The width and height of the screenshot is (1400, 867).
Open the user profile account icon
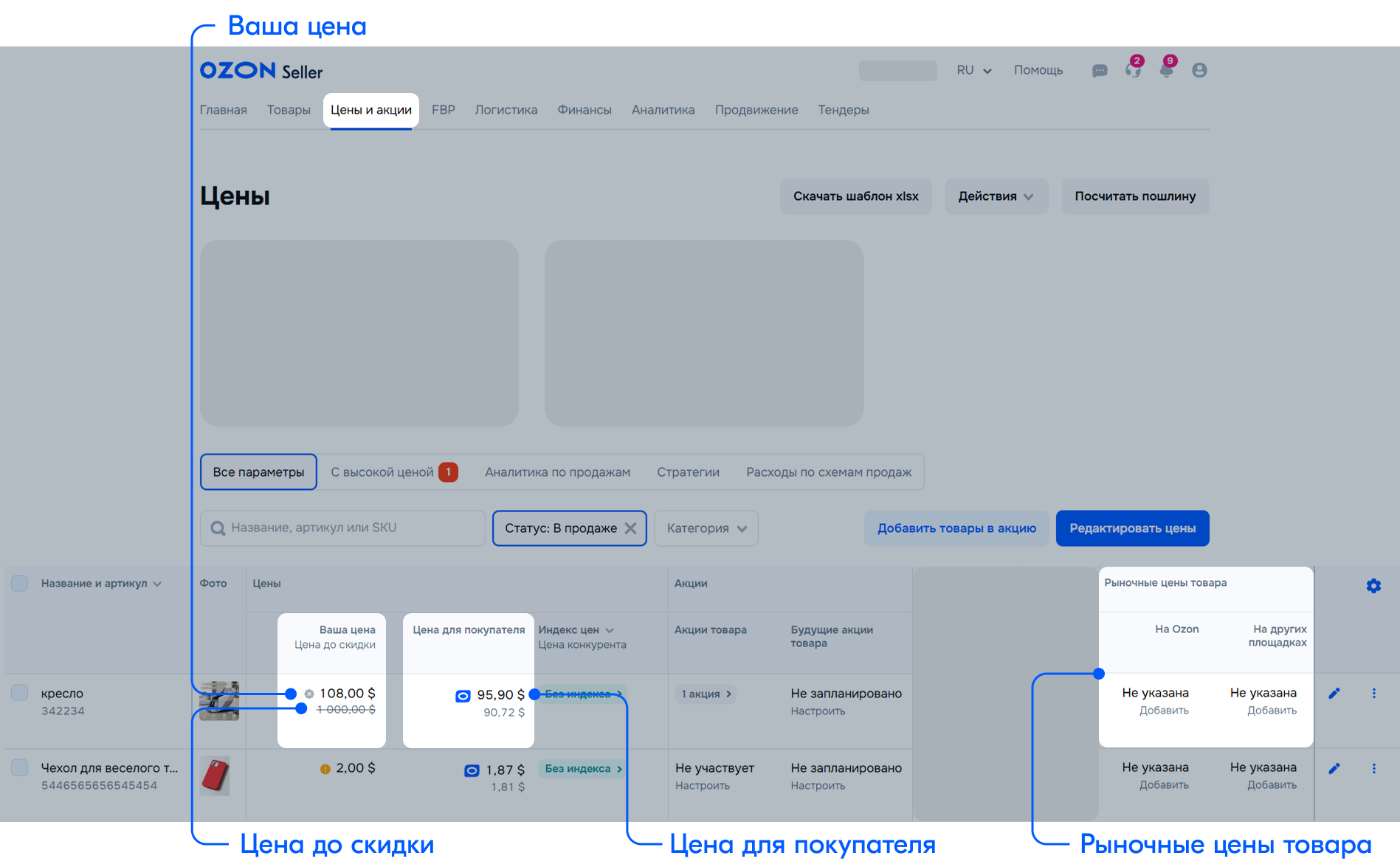click(x=1199, y=70)
